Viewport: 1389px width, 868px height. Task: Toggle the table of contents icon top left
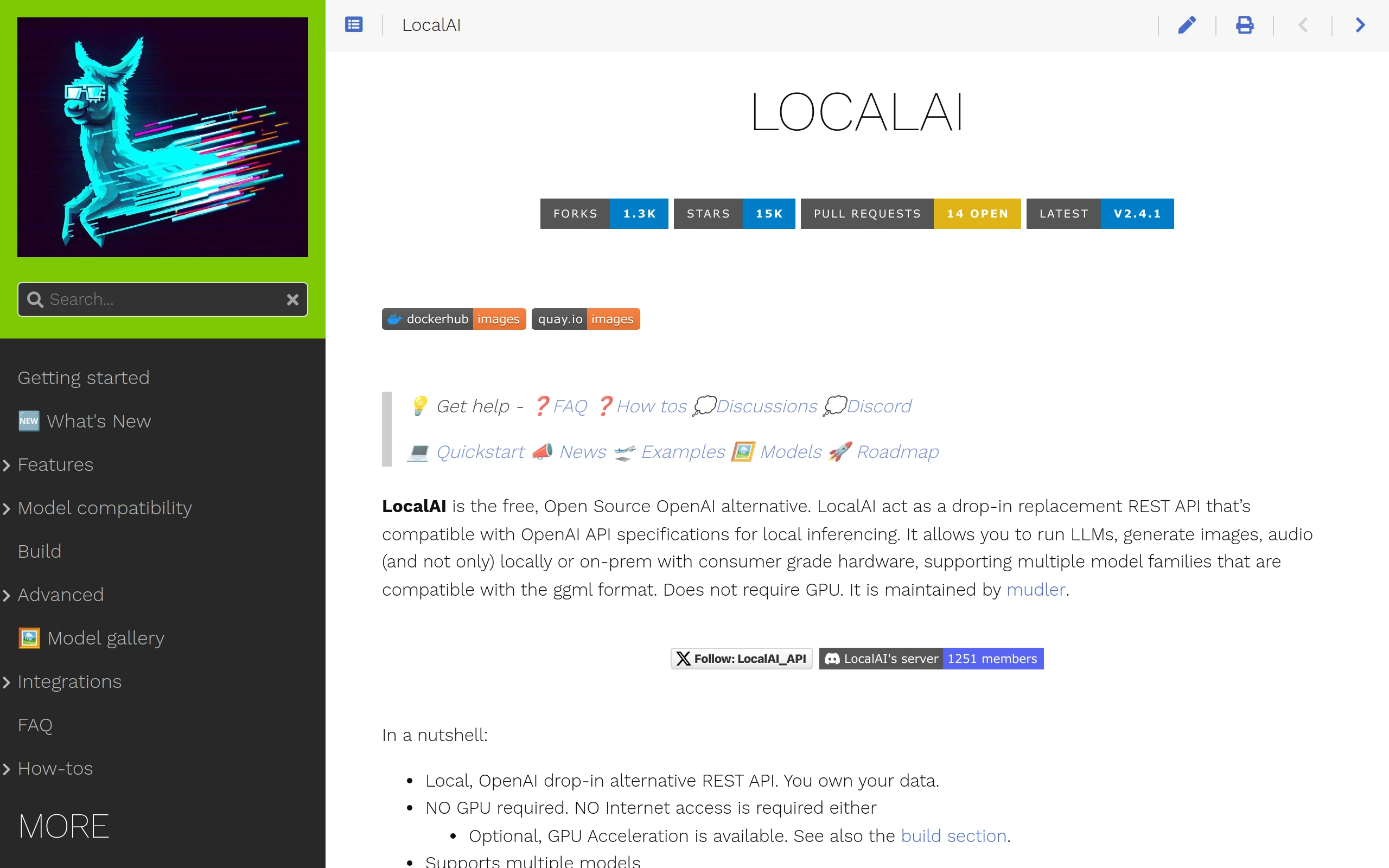[354, 24]
